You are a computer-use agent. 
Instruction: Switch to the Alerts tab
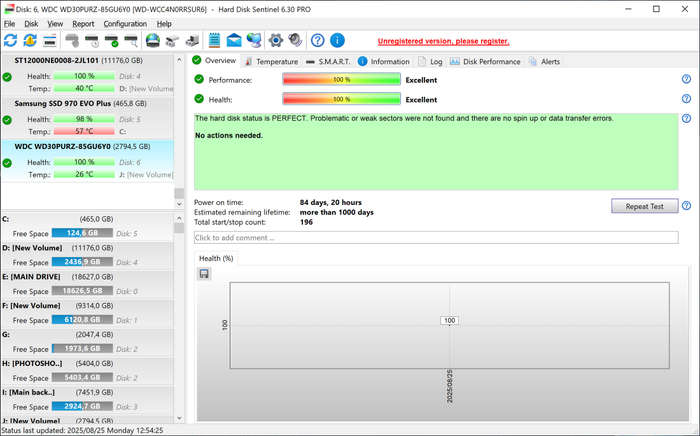click(x=544, y=62)
